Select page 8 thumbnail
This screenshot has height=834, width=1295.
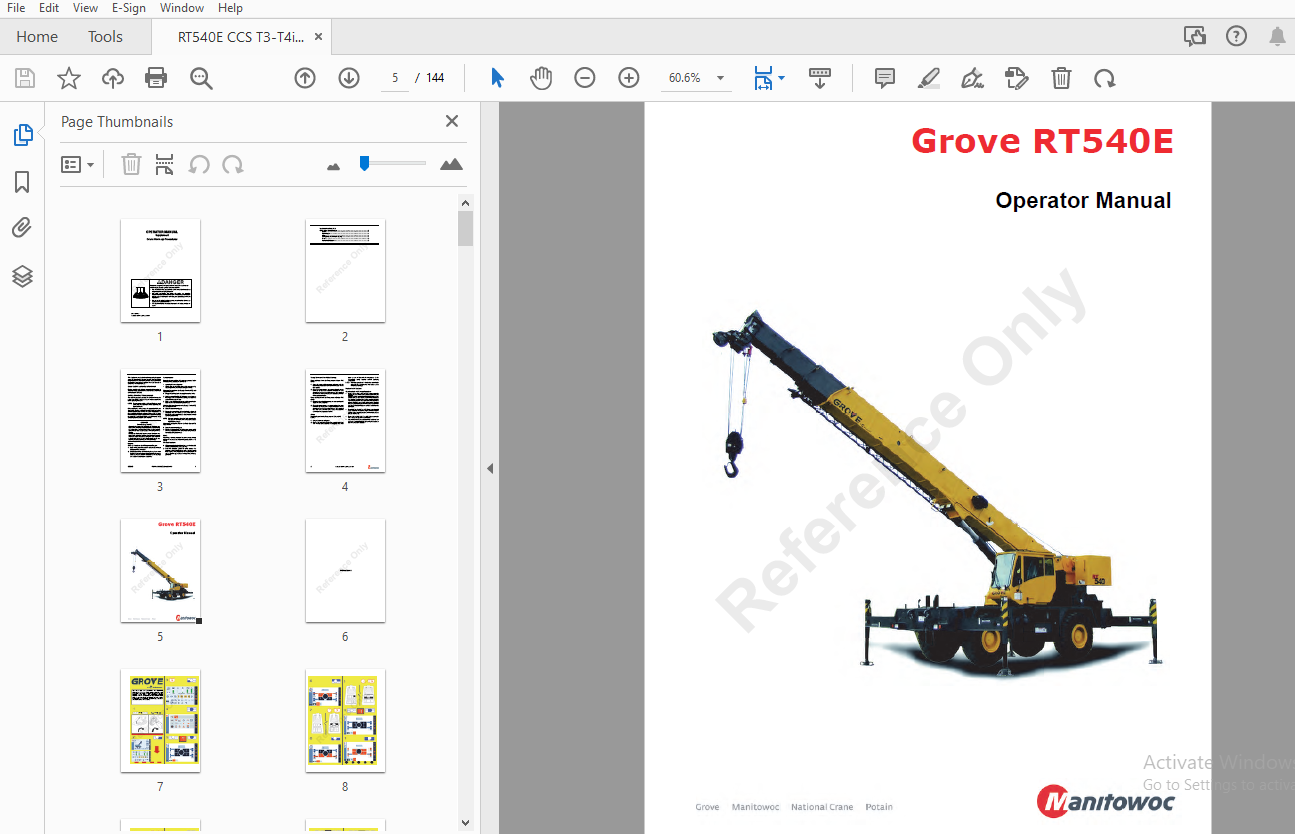(345, 721)
